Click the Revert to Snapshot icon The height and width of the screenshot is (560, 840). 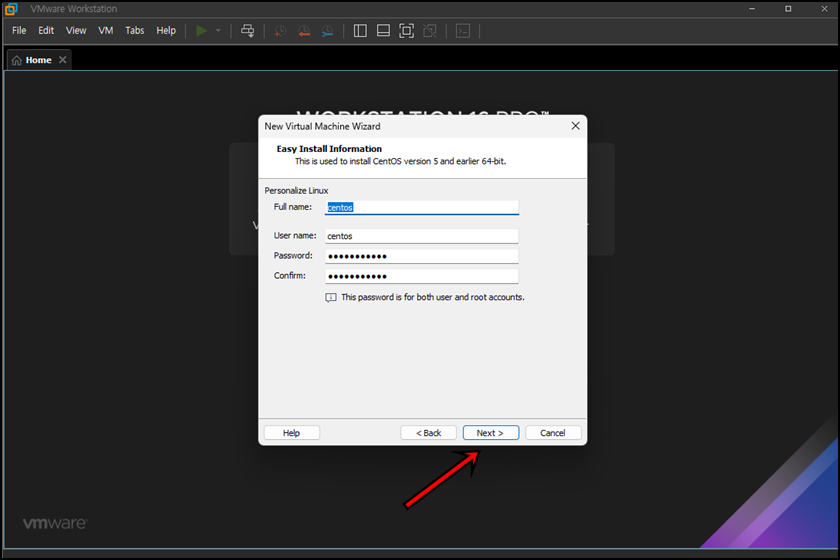point(304,31)
